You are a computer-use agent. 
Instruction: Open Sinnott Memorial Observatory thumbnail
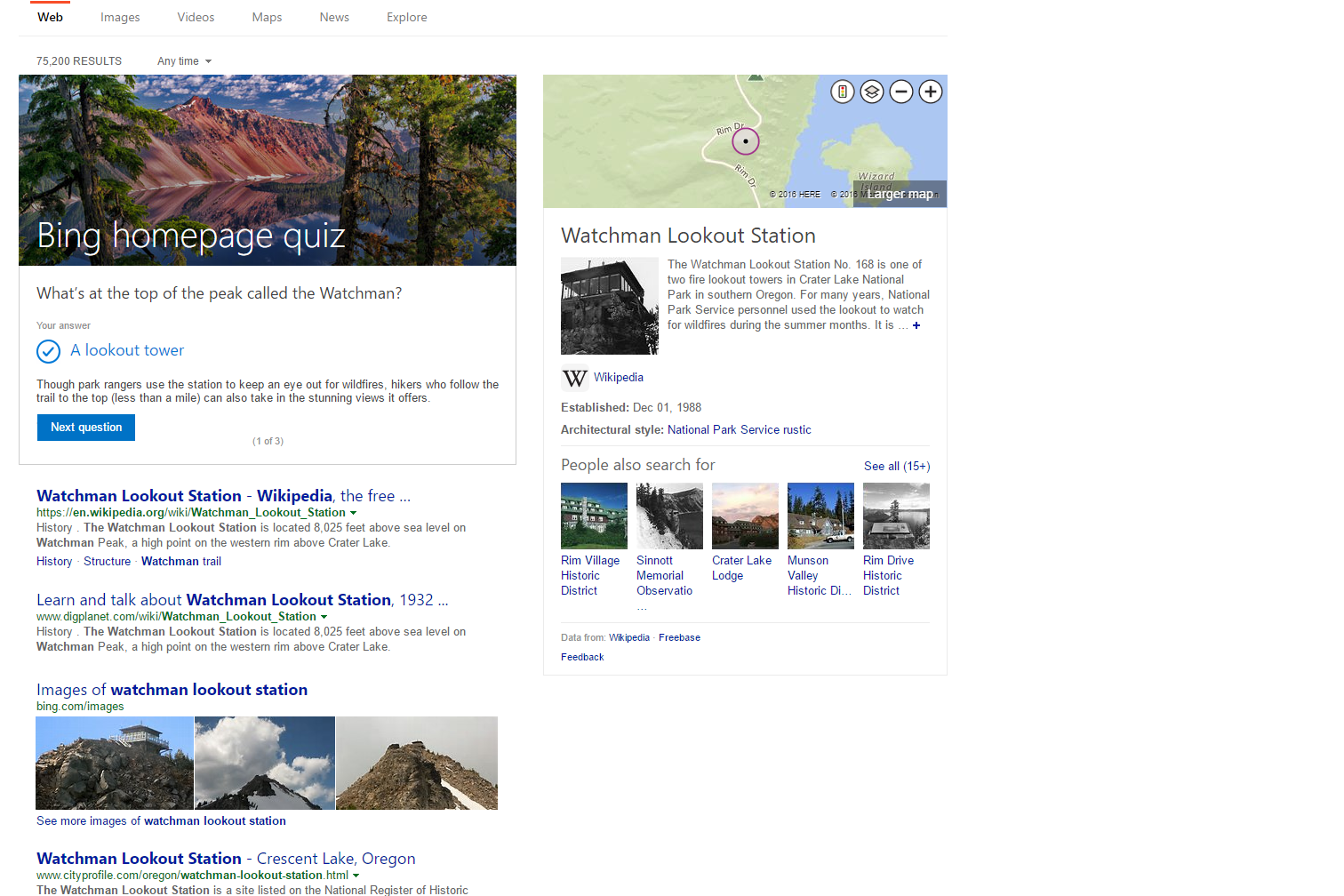(669, 516)
